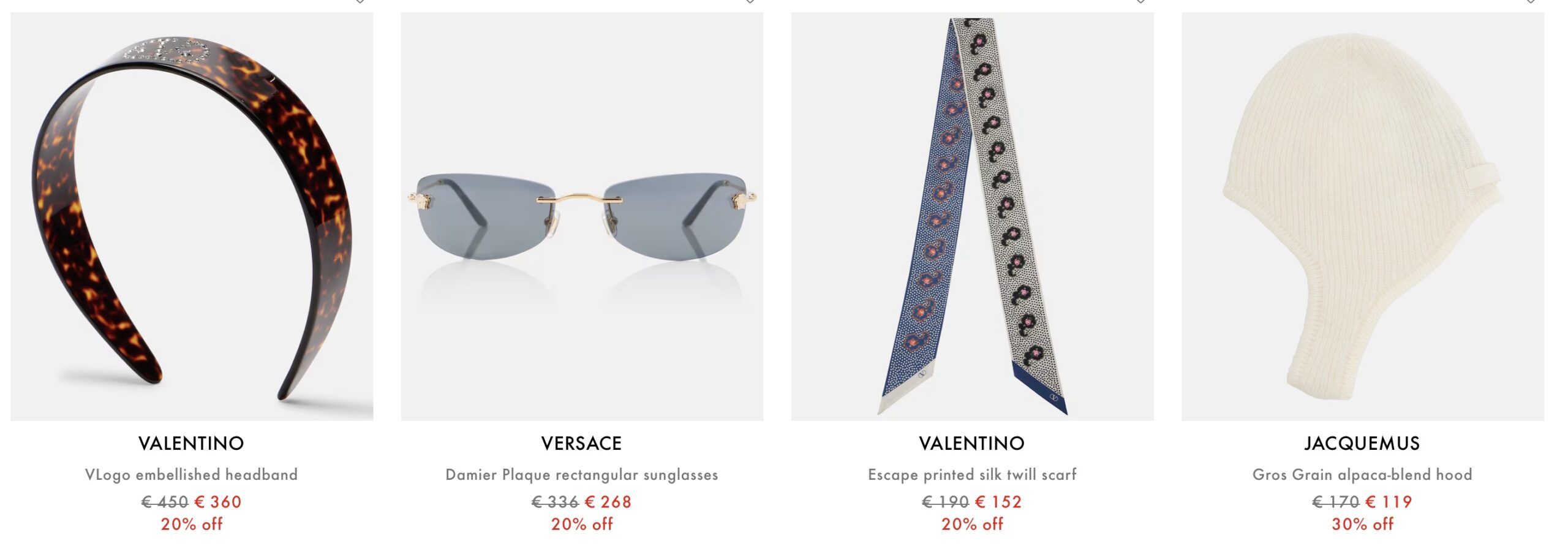Viewport: 1568px width, 546px height.
Task: Open VLogo embellished headband product link
Action: pyautogui.click(x=191, y=474)
